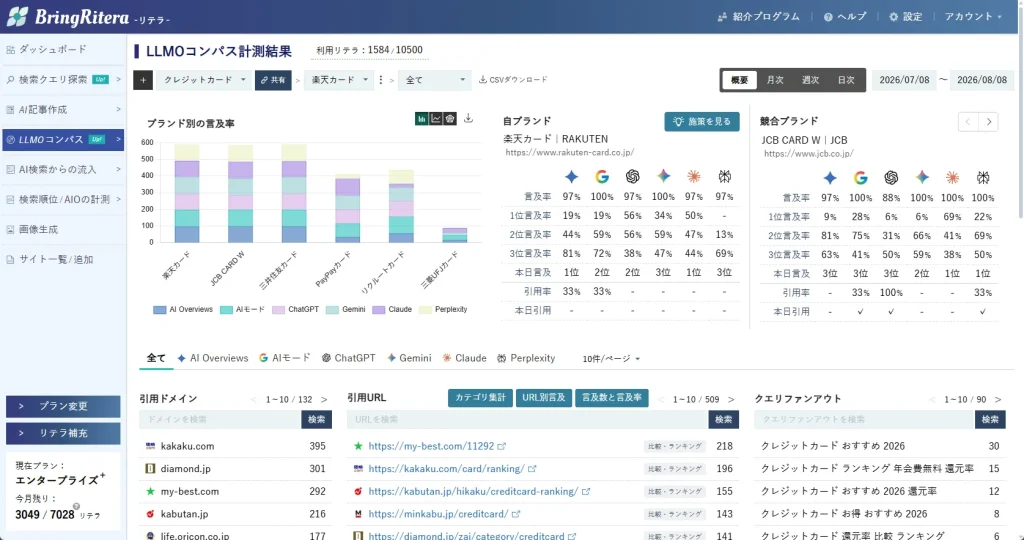
Task: Click ChatGPT icon in 競合ブランド header
Action: click(x=891, y=178)
